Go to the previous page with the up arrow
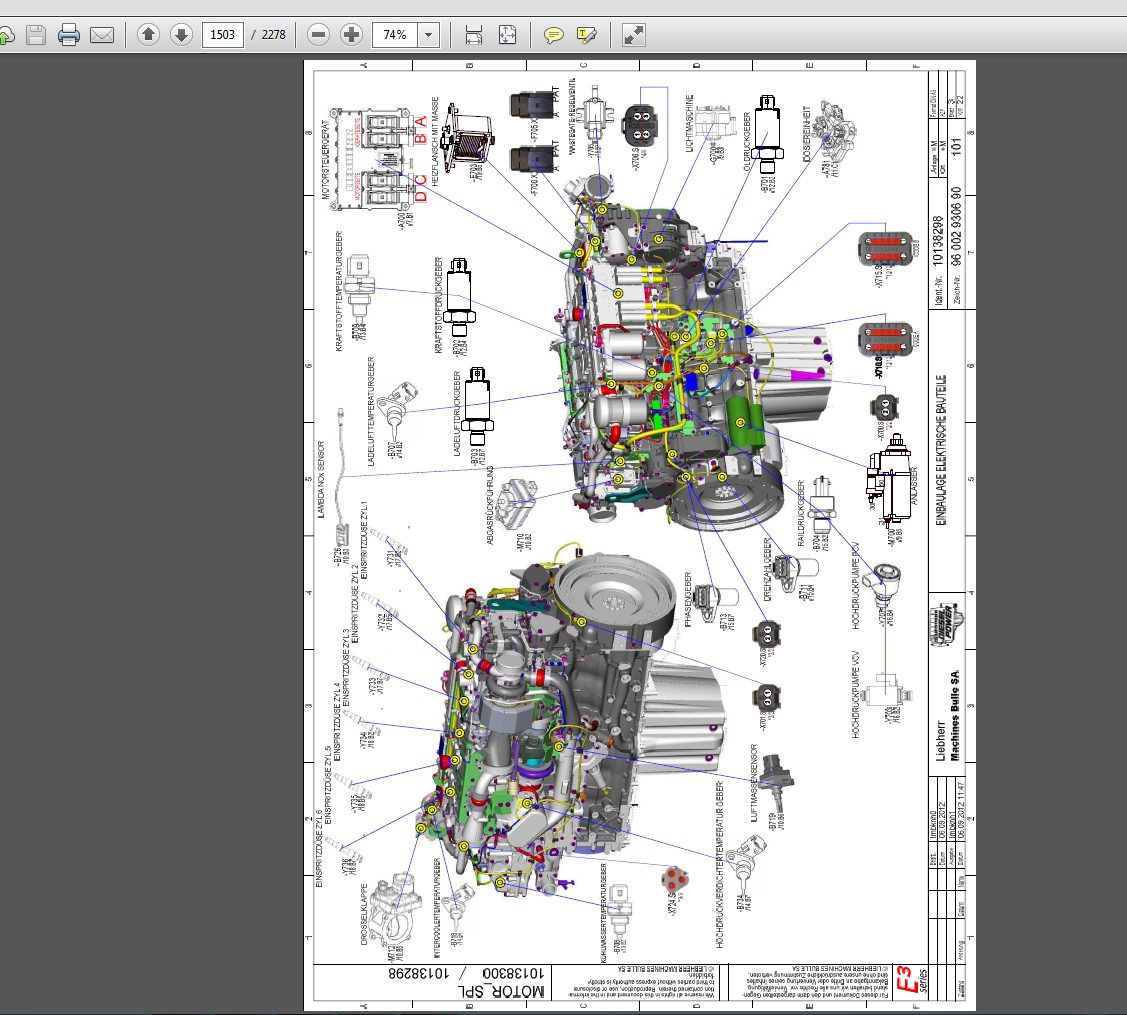This screenshot has height=1015, width=1127. pos(148,35)
